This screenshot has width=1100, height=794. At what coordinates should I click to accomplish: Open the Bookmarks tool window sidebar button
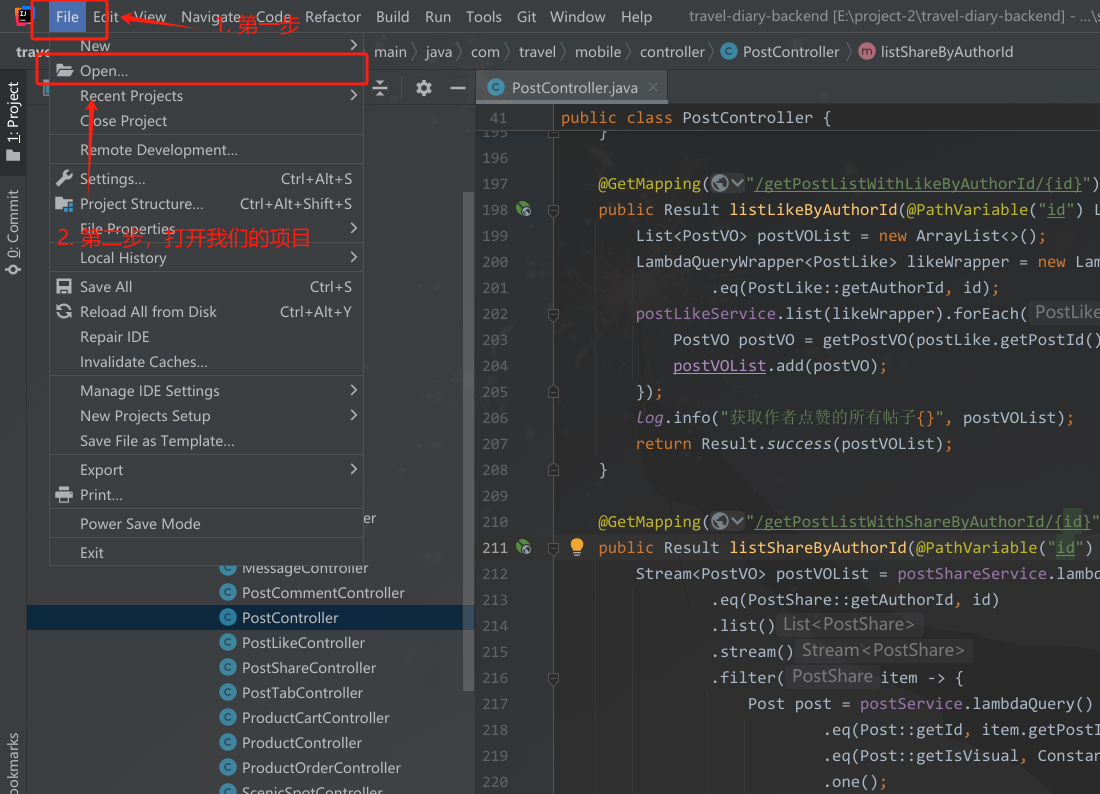13,763
